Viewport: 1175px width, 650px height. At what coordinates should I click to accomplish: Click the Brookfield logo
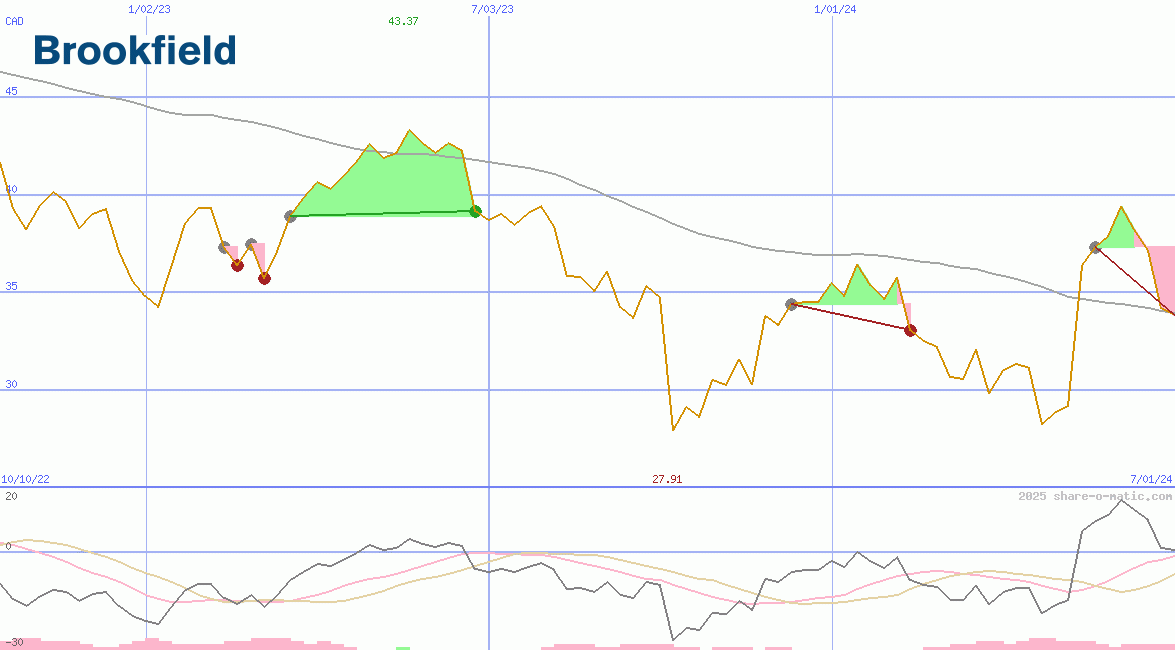[x=135, y=50]
